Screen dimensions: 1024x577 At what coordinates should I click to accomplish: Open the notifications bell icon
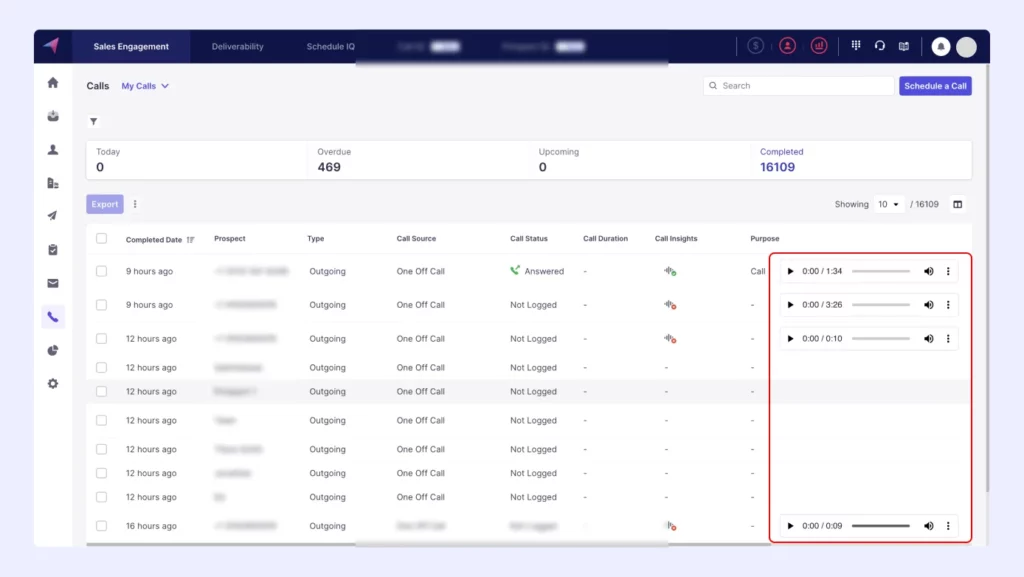point(940,46)
